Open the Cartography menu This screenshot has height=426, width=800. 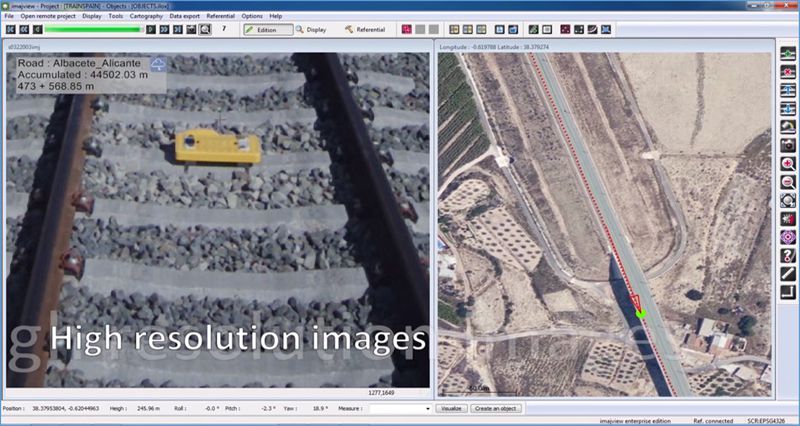point(146,16)
